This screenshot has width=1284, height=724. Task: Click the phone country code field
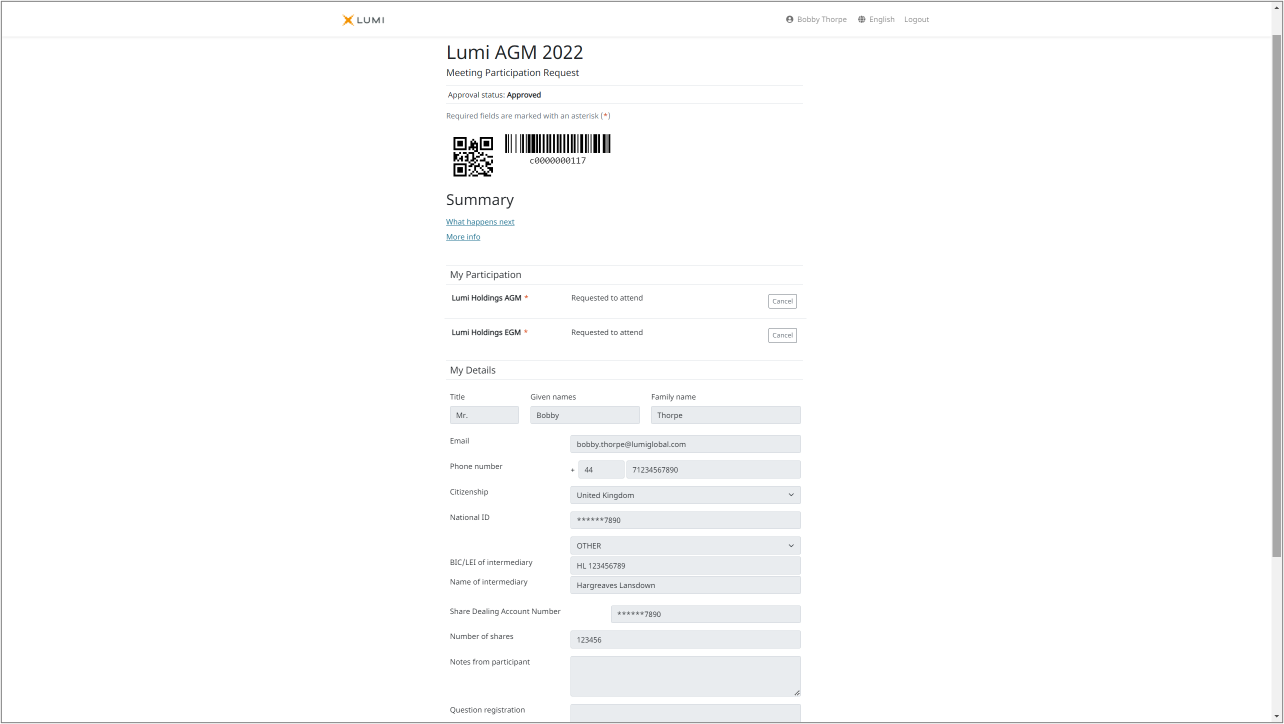pos(601,469)
